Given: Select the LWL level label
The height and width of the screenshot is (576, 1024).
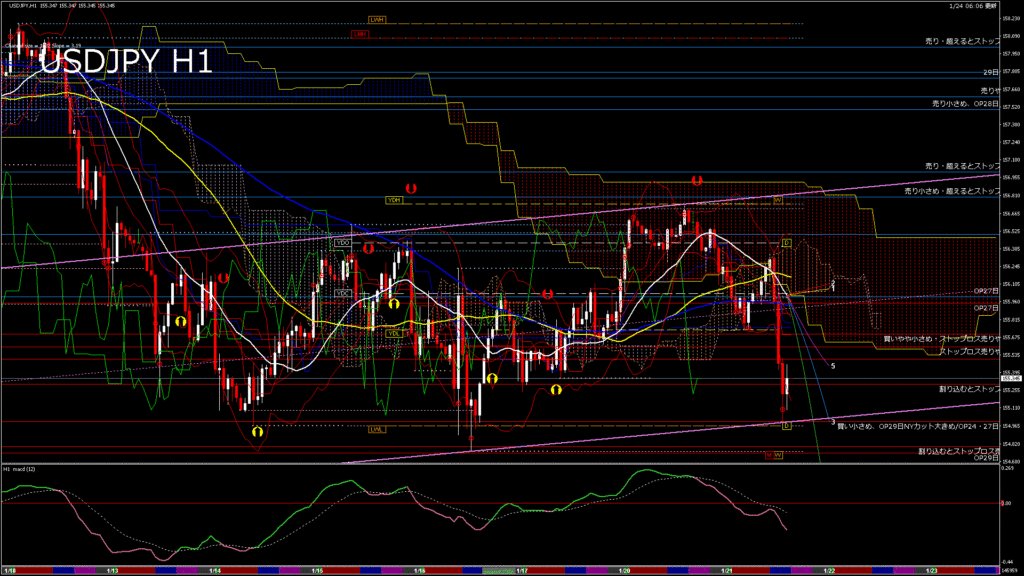Looking at the screenshot, I should pyautogui.click(x=376, y=429).
